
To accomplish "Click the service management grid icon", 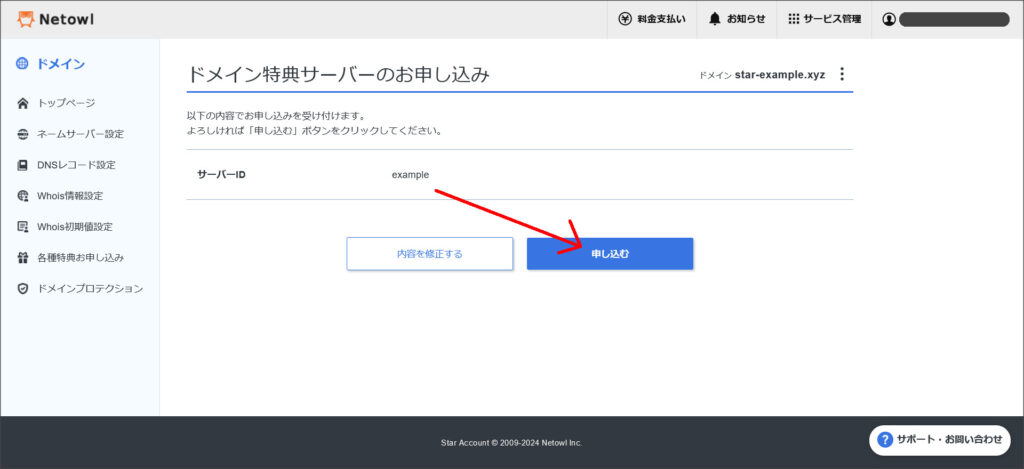I will click(x=793, y=19).
